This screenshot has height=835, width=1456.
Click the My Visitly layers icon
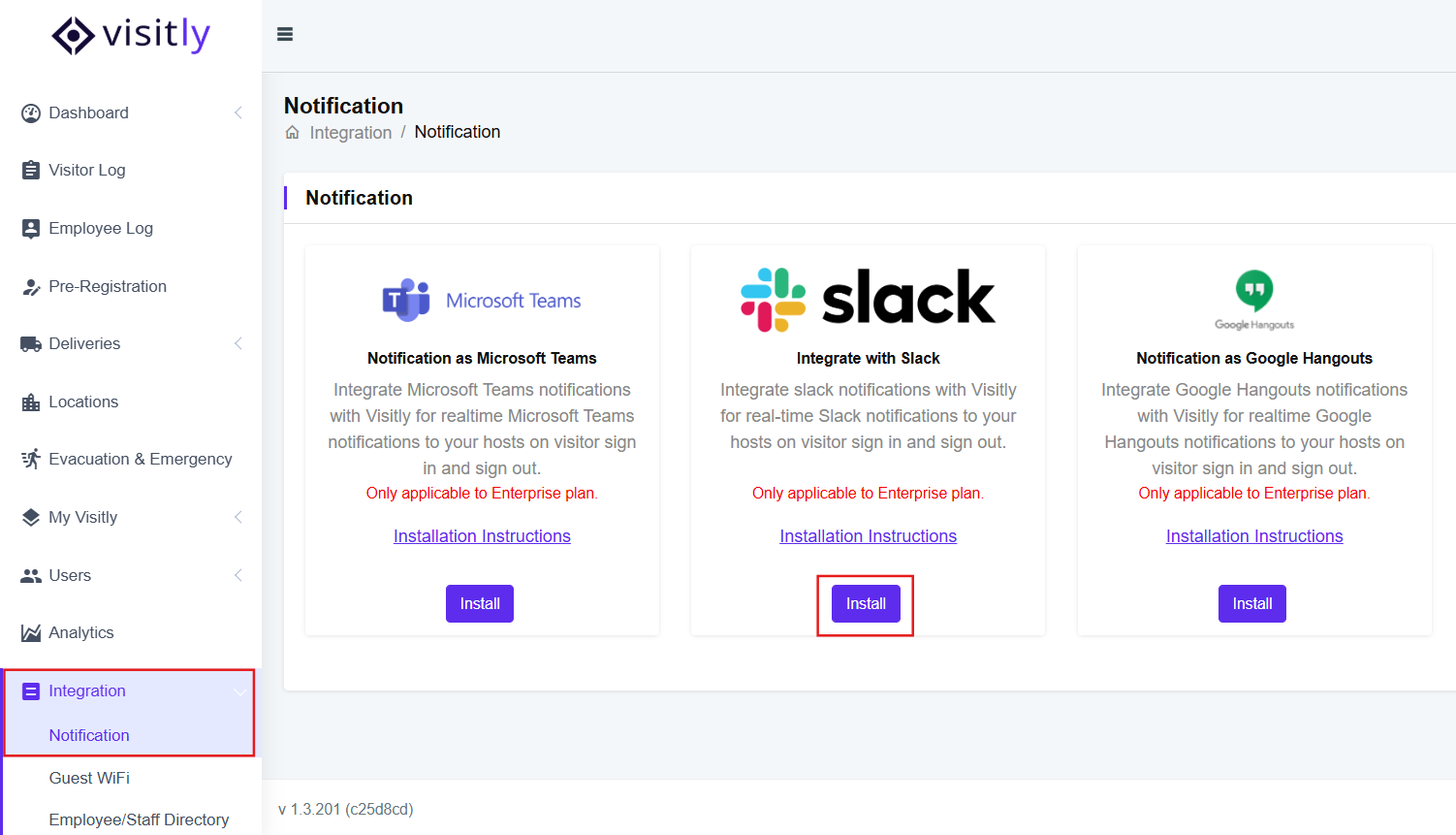(x=31, y=518)
